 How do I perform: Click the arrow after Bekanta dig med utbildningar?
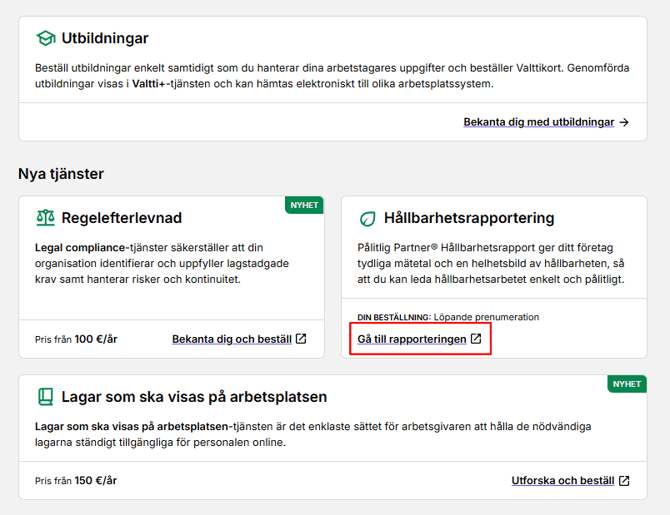pyautogui.click(x=624, y=122)
